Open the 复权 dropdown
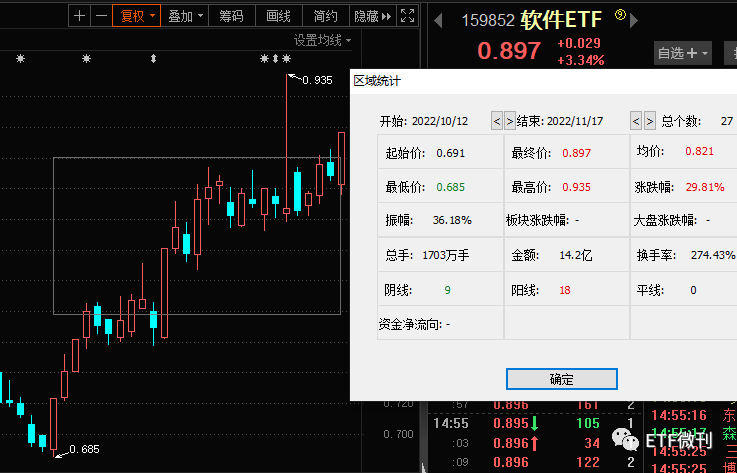 [136, 16]
